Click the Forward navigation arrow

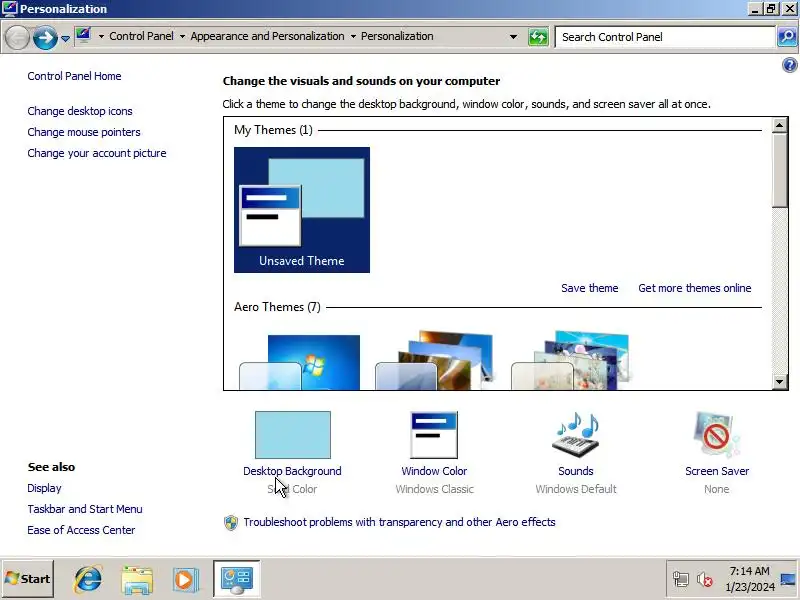pos(45,37)
